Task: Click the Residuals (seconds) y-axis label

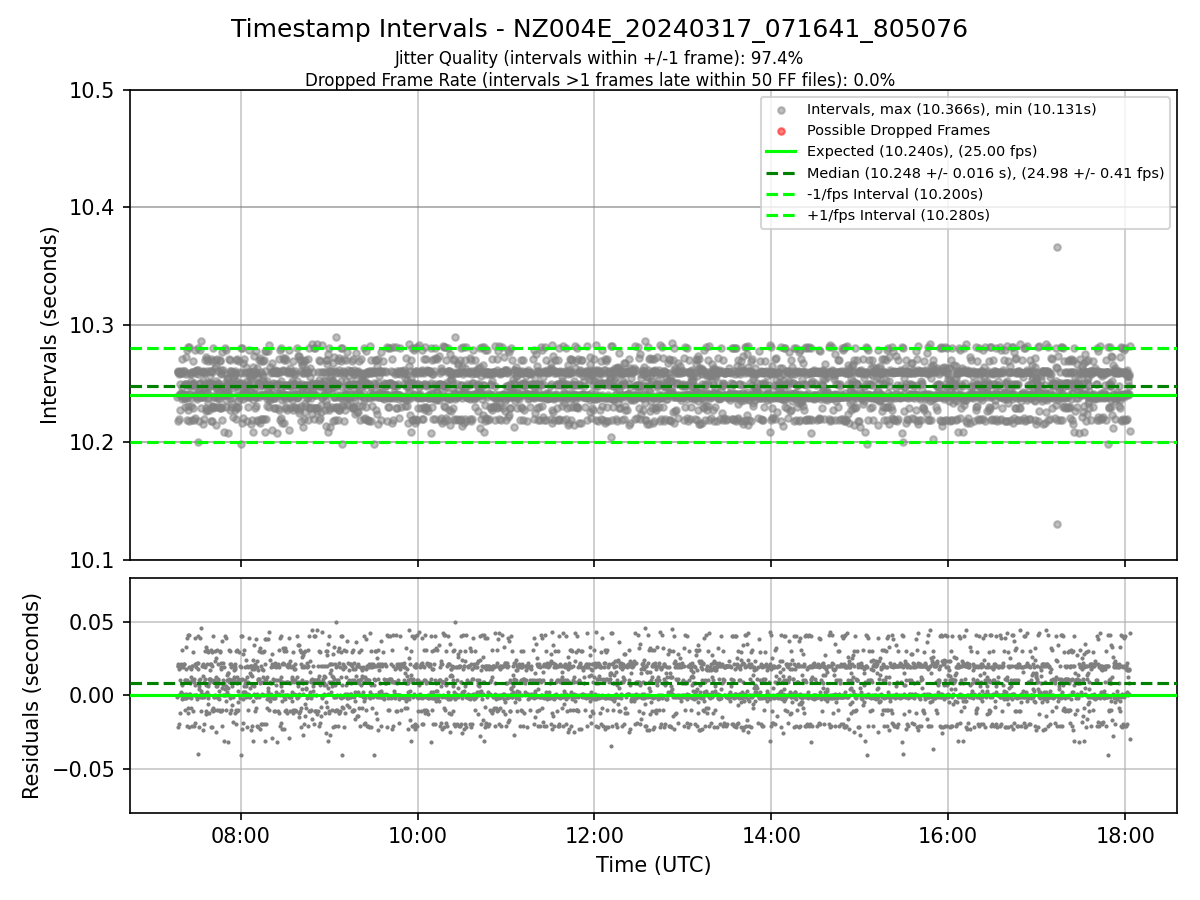Action: 32,696
